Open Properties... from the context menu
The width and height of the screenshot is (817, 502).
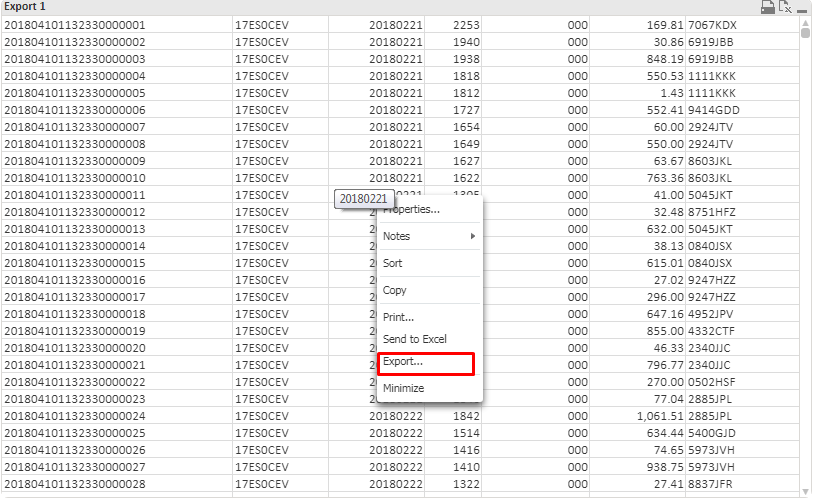tap(411, 210)
